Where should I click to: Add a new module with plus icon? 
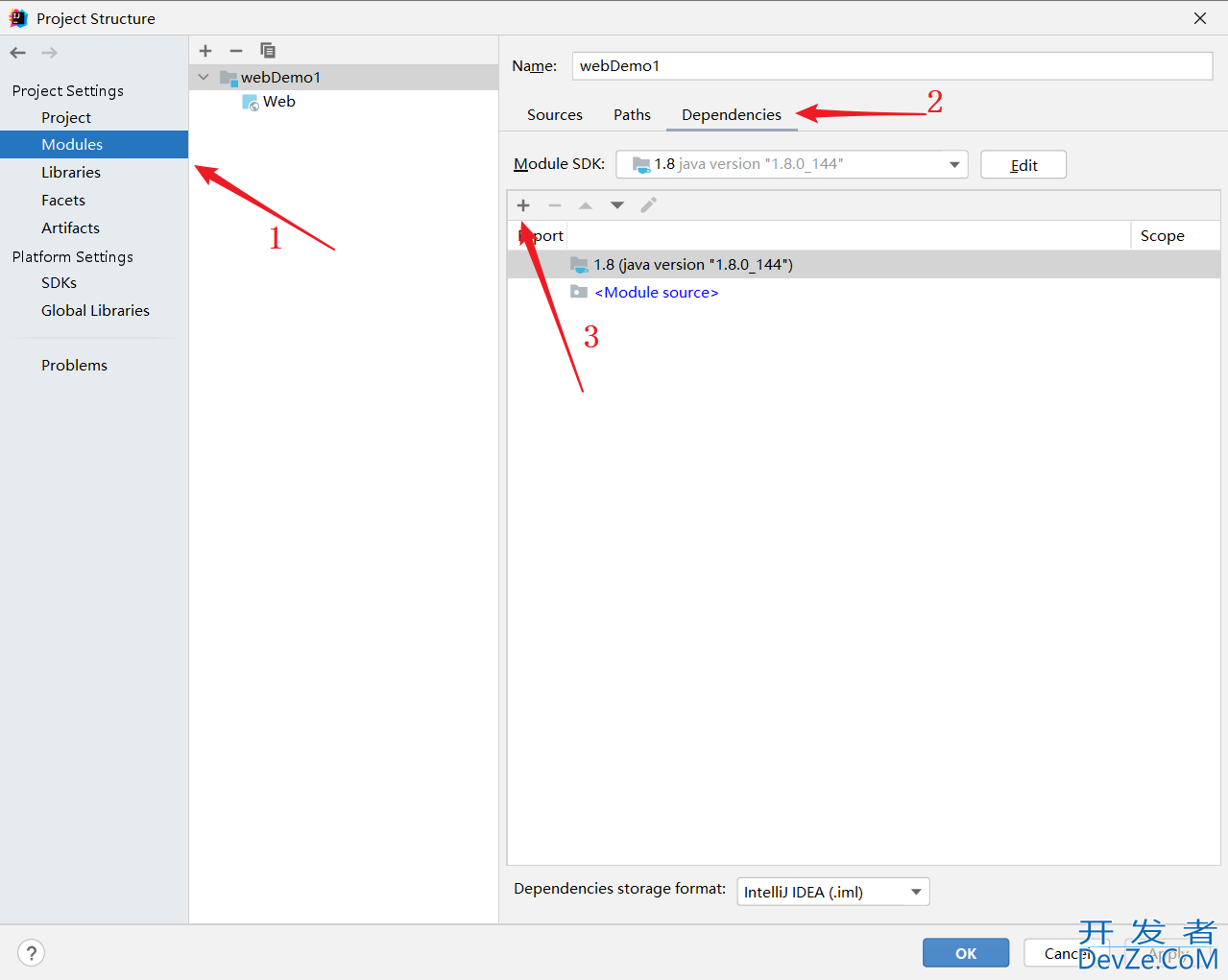[x=205, y=51]
